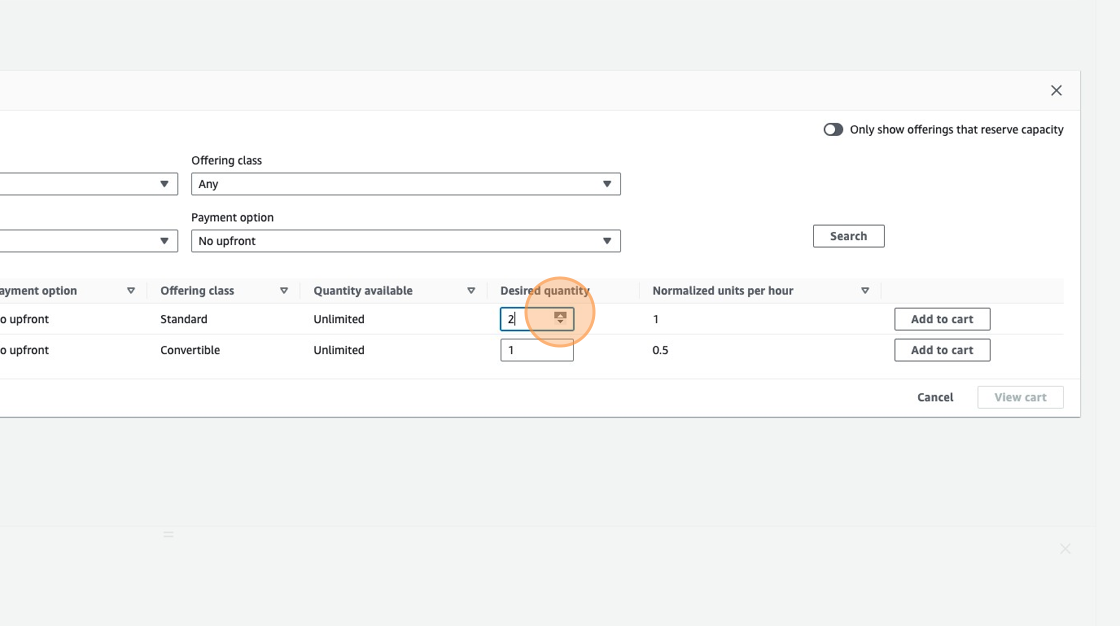Sort by Normalized units per hour arrow
This screenshot has height=626, width=1120.
865,291
